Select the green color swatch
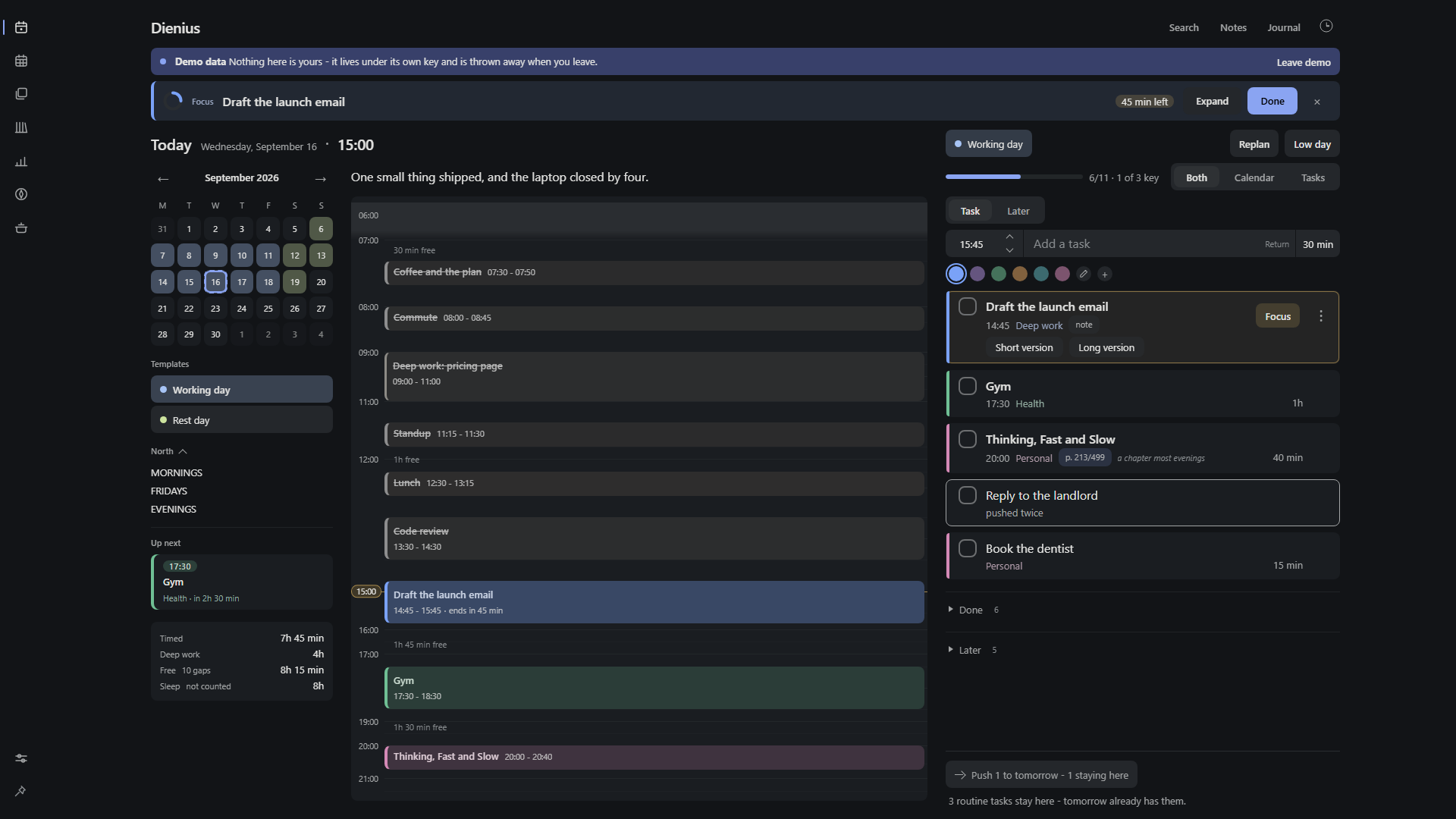1456x819 pixels. 999,274
